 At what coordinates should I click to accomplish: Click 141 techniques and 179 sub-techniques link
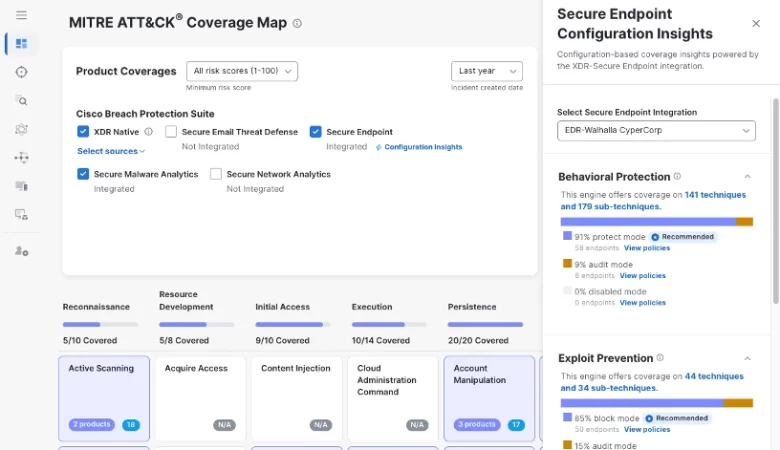(x=653, y=200)
